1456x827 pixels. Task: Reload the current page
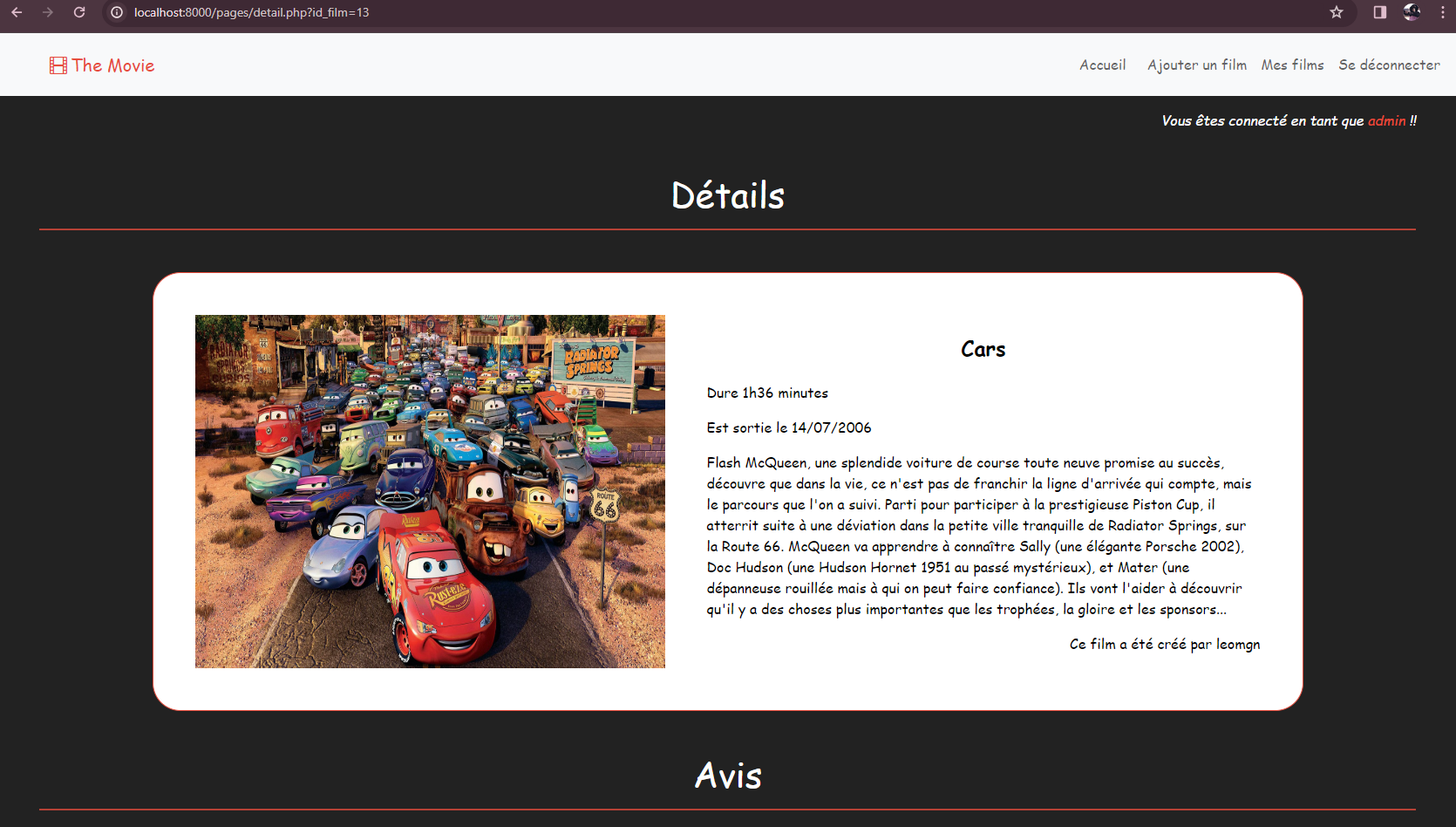79,12
